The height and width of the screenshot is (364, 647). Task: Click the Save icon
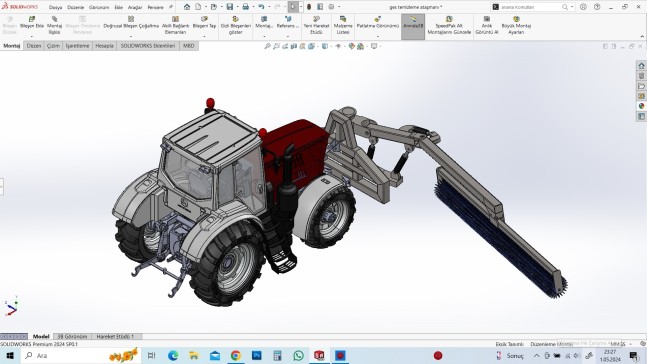pos(230,7)
